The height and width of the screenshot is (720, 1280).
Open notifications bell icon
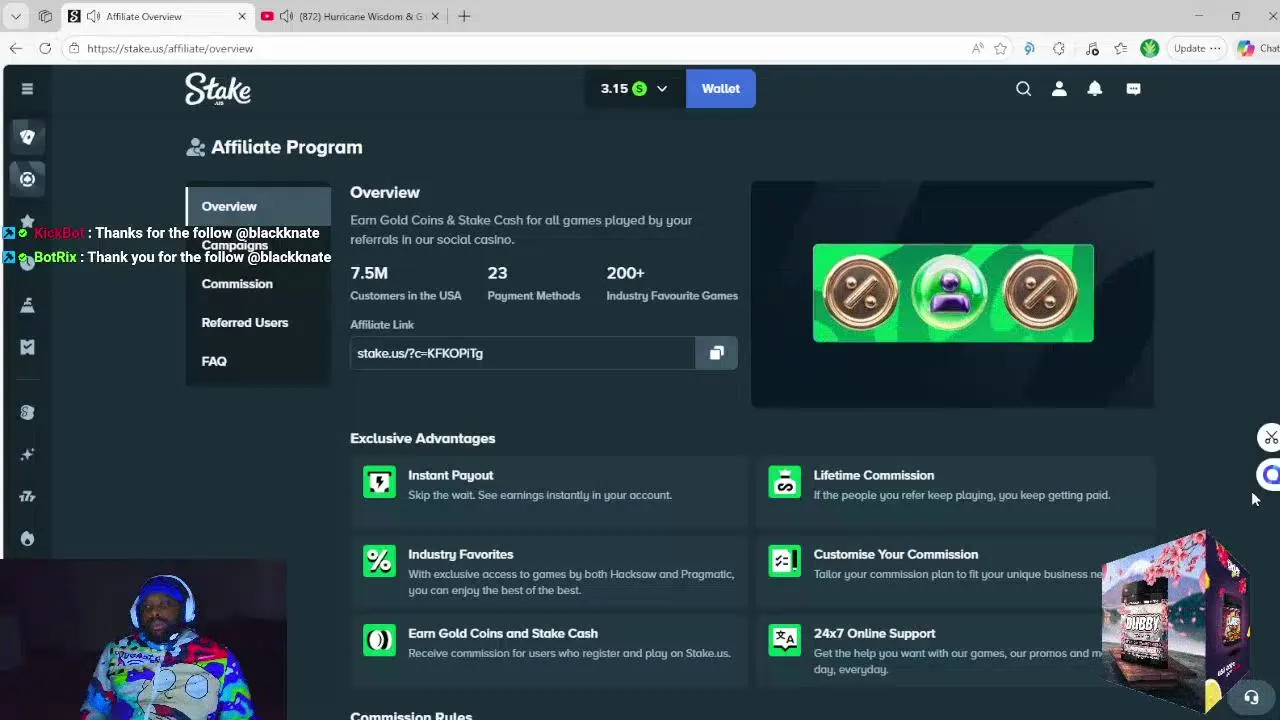point(1095,89)
